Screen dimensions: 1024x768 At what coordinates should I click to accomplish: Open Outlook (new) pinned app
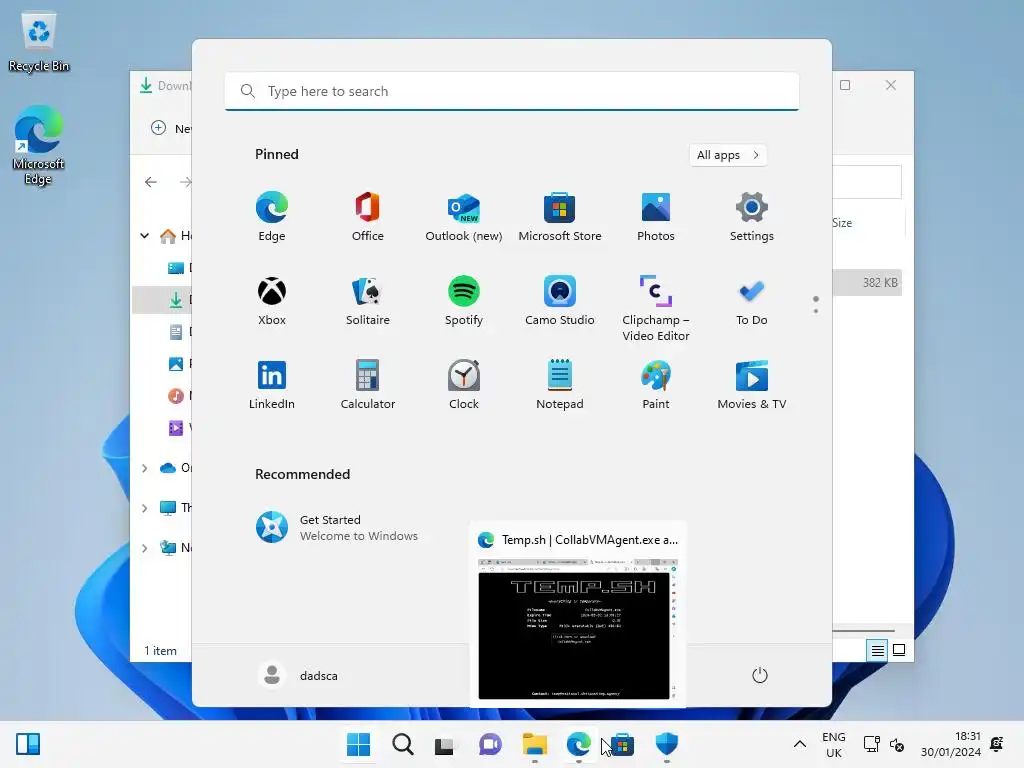click(464, 217)
